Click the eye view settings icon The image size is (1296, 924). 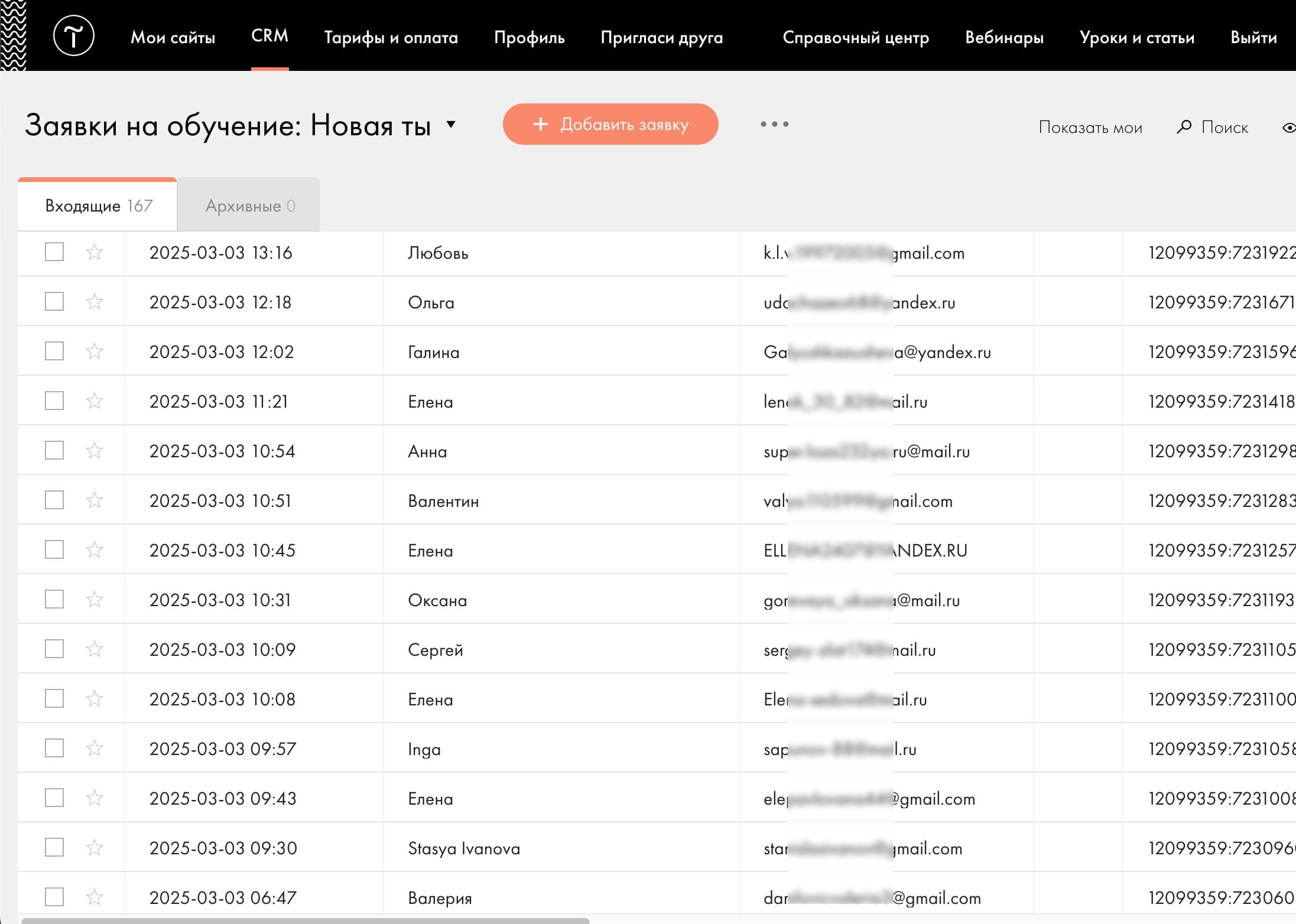click(1289, 128)
